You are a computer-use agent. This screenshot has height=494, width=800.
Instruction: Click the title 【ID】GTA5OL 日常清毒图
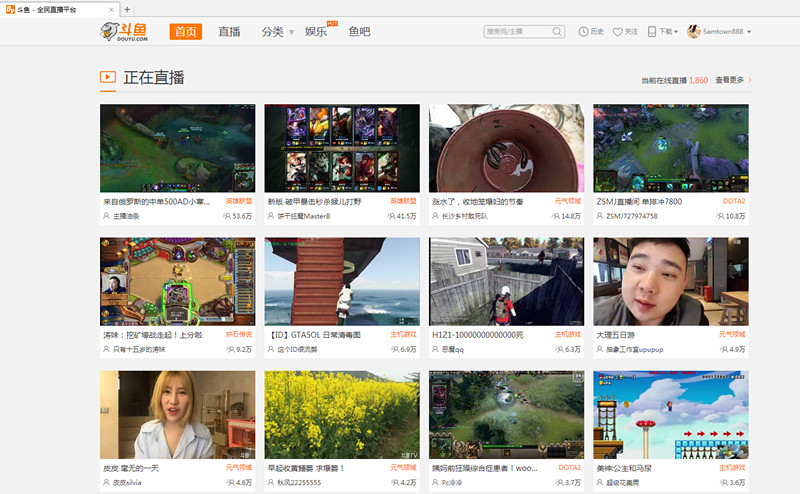click(314, 335)
